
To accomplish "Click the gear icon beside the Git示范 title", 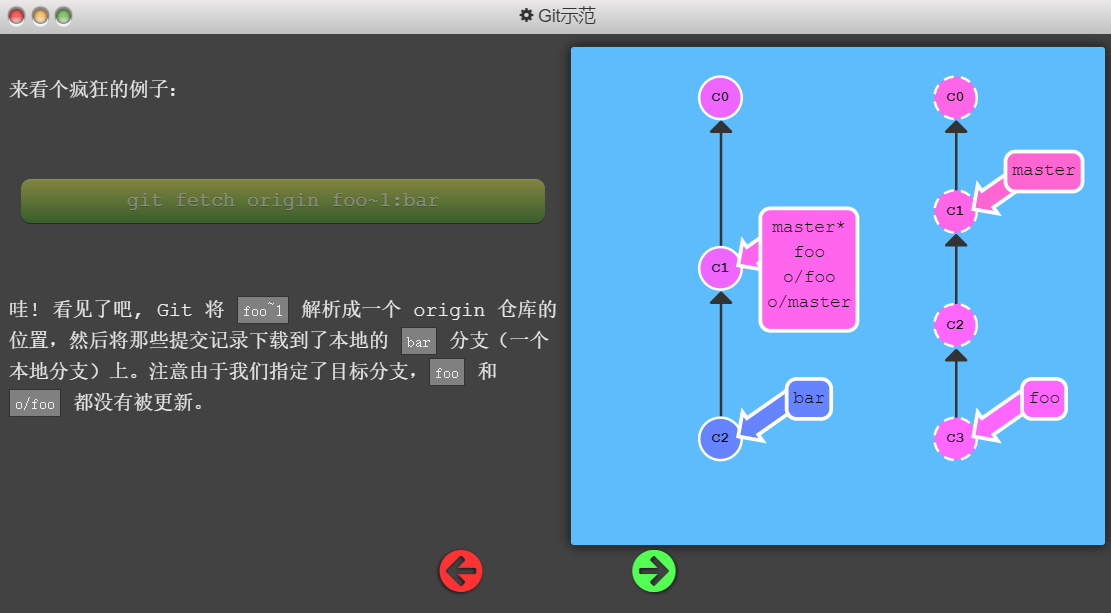I will 526,16.
